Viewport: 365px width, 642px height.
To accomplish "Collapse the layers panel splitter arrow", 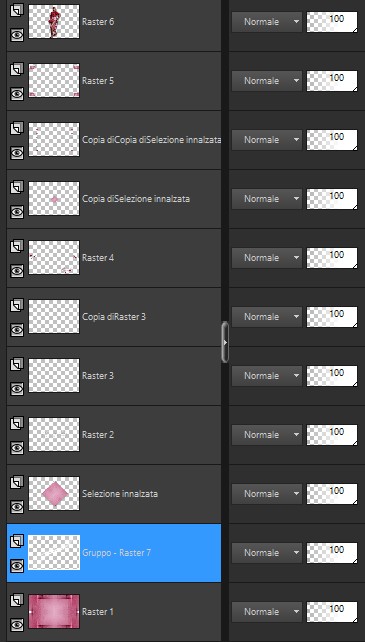I will (x=225, y=342).
